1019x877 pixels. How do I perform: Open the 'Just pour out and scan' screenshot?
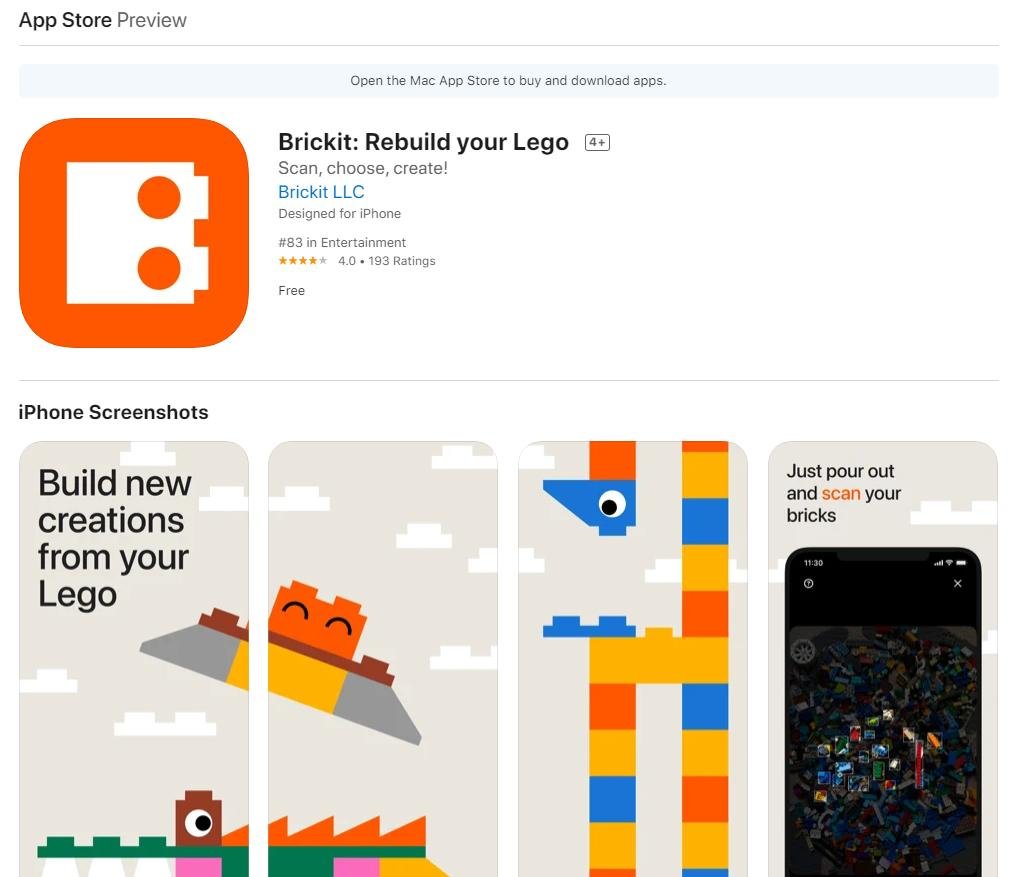pyautogui.click(x=883, y=659)
